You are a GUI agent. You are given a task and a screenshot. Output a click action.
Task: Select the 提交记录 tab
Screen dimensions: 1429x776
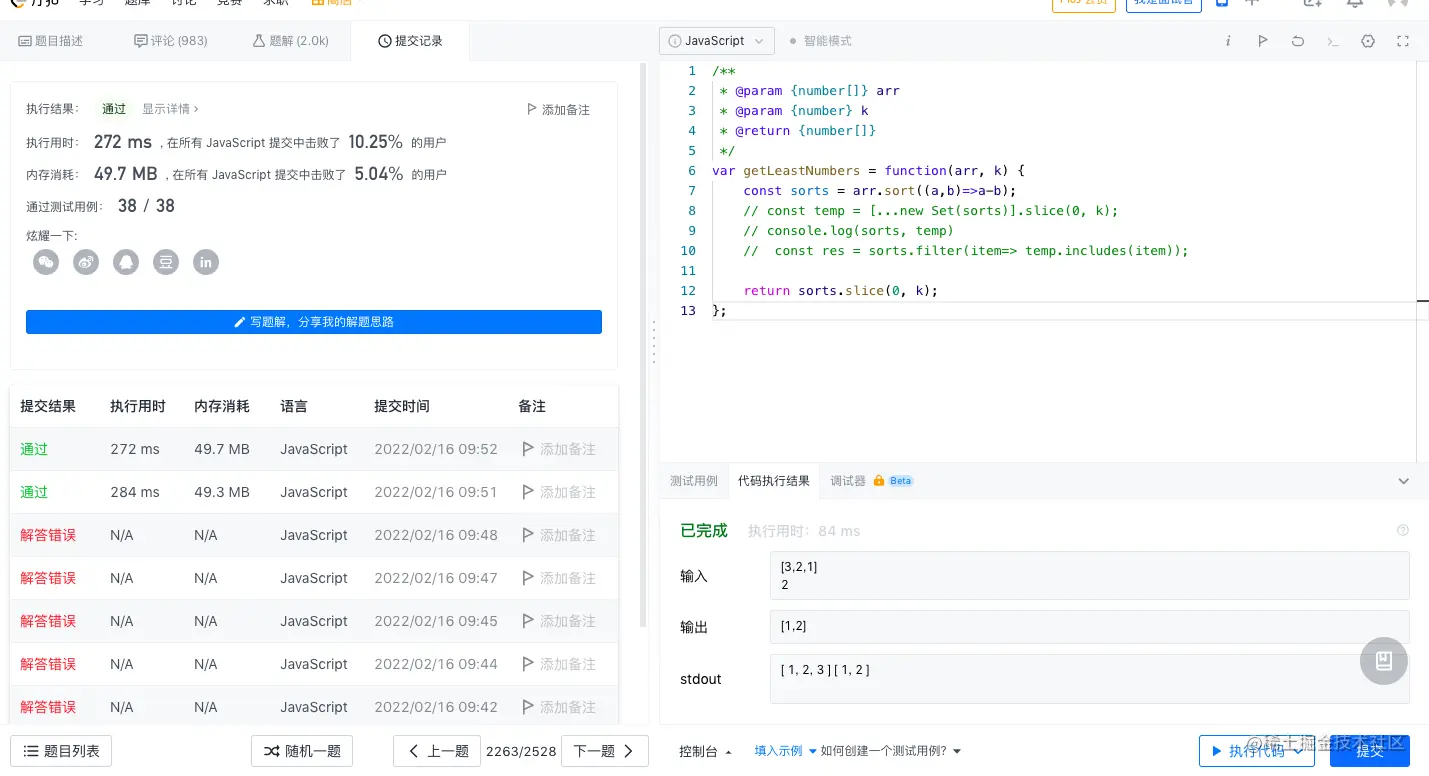click(410, 41)
